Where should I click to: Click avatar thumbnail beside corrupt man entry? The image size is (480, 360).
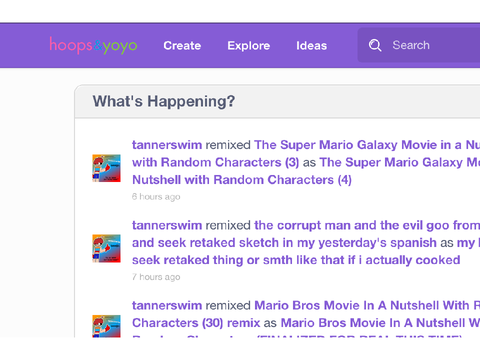[x=106, y=248]
